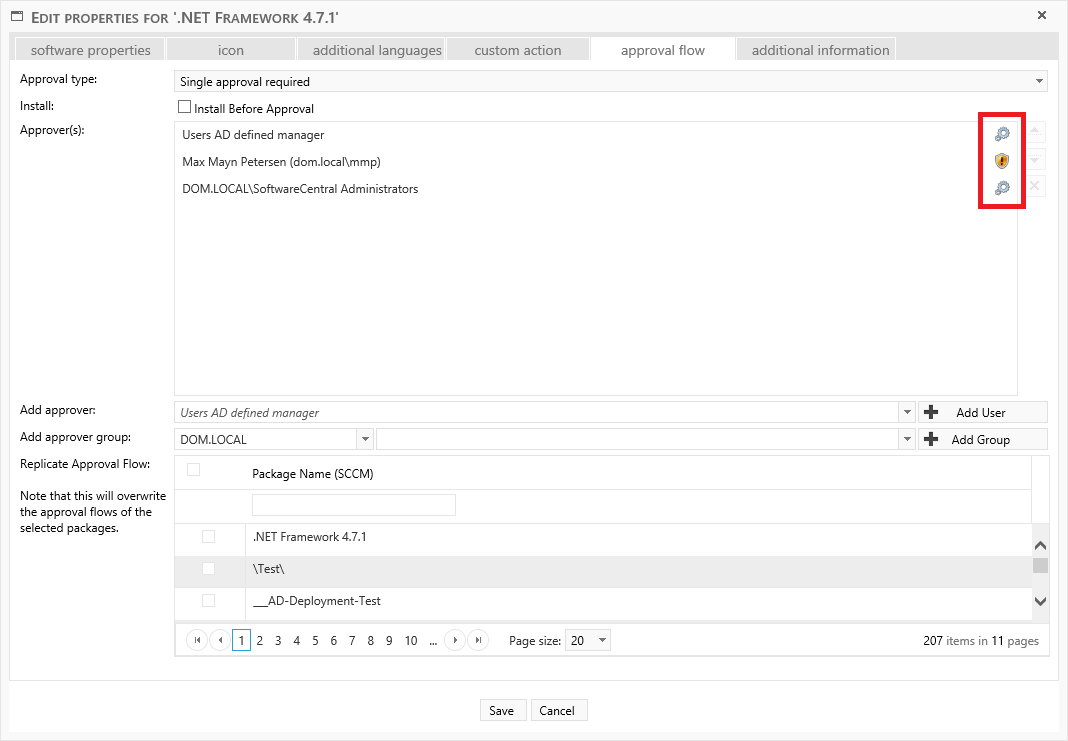Go to the next page of packages
The image size is (1068, 741).
point(455,641)
